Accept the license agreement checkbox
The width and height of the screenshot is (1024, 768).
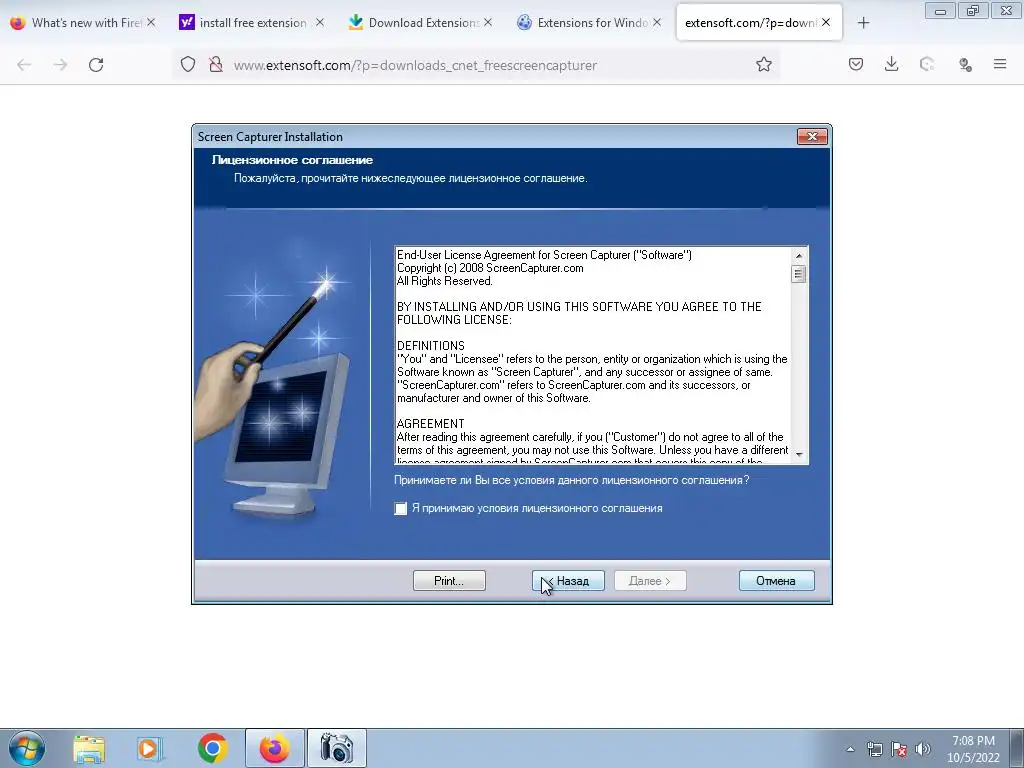click(x=400, y=508)
